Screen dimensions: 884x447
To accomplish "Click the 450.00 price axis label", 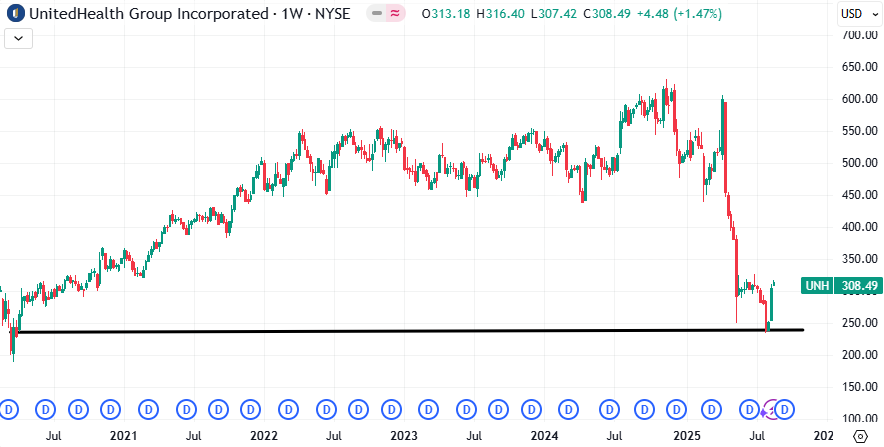I will tap(860, 195).
